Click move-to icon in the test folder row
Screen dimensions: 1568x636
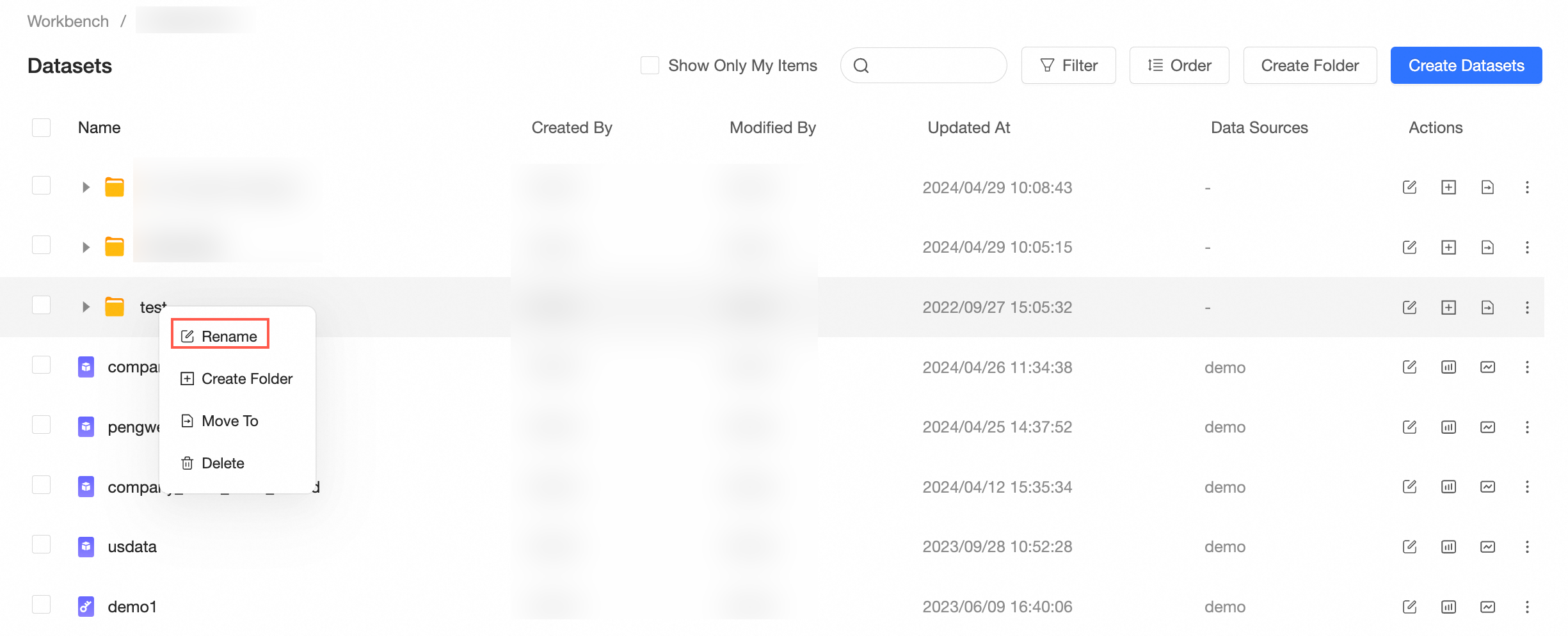[x=1487, y=307]
